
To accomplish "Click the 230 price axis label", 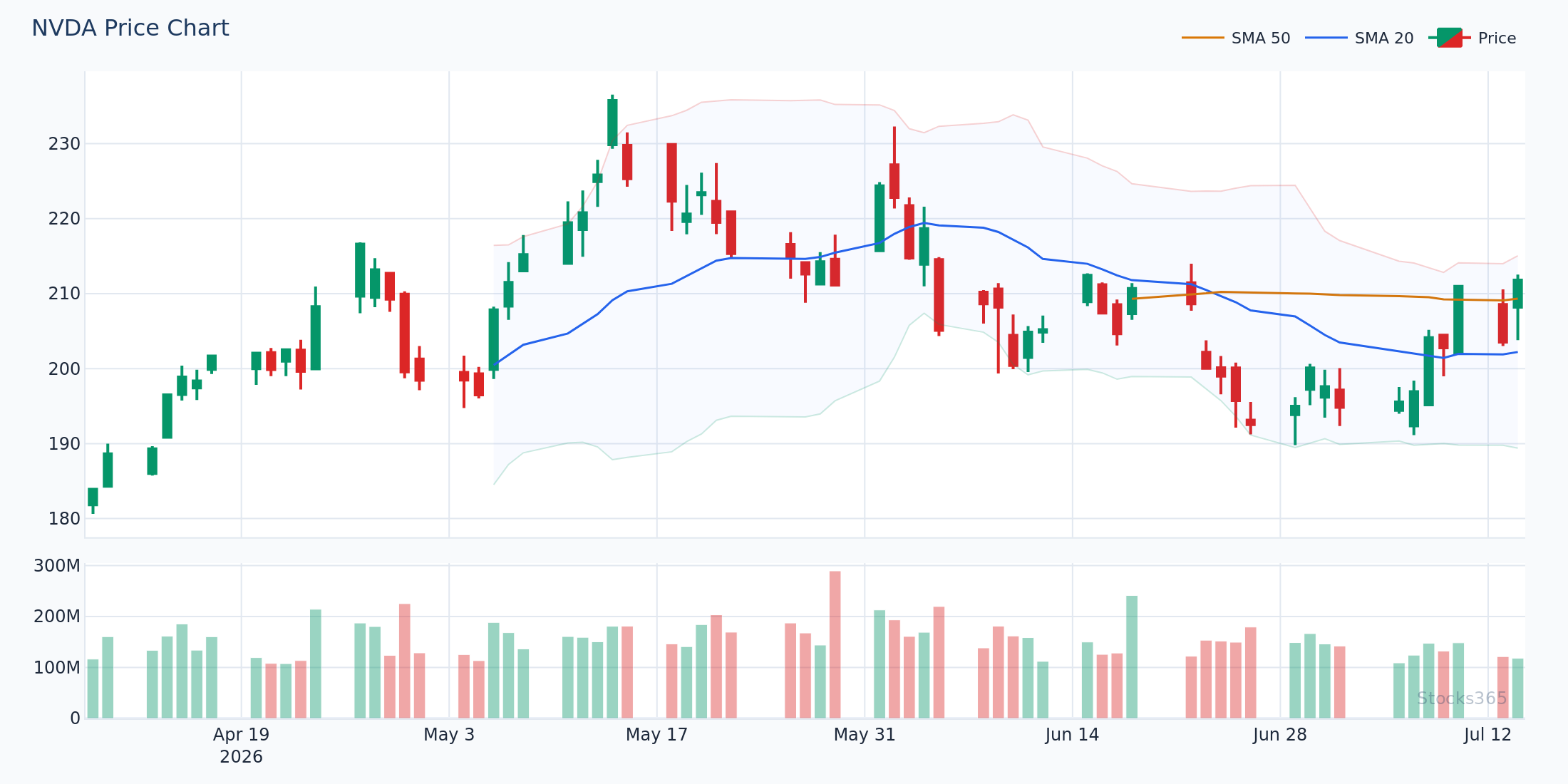I will pyautogui.click(x=64, y=144).
